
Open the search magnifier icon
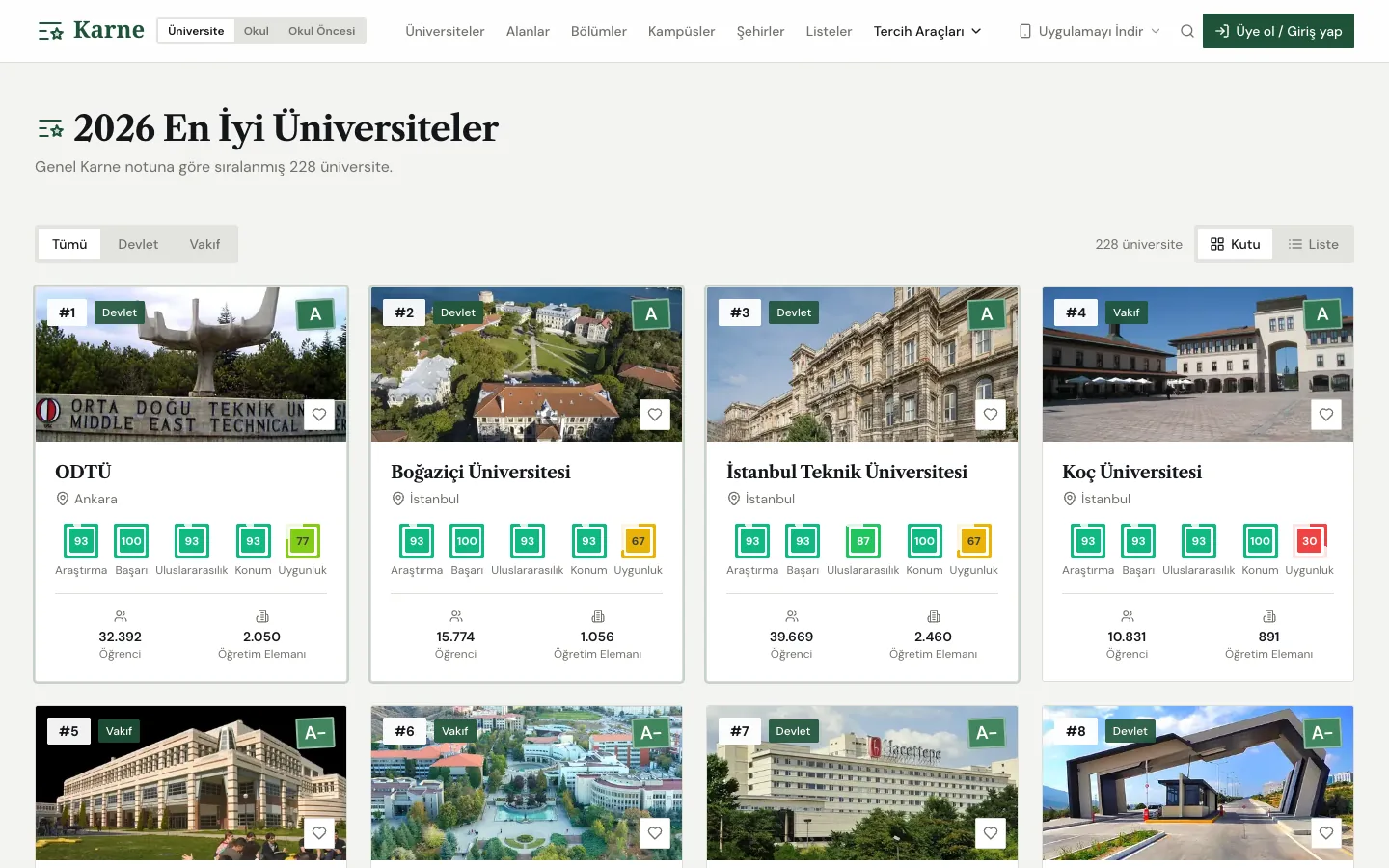[1187, 31]
